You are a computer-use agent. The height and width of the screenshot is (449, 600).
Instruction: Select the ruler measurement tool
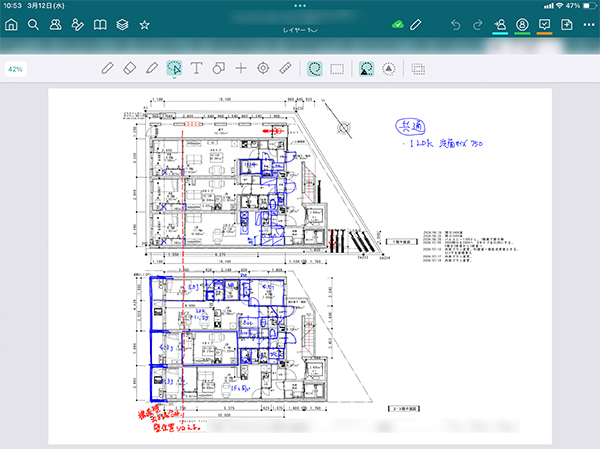click(285, 68)
